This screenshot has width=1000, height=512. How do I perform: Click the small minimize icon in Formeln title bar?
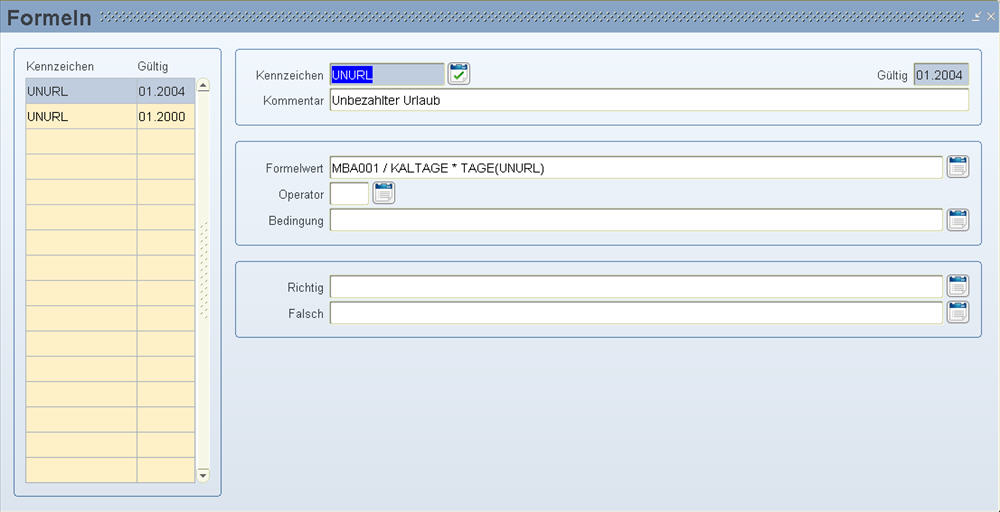(976, 17)
